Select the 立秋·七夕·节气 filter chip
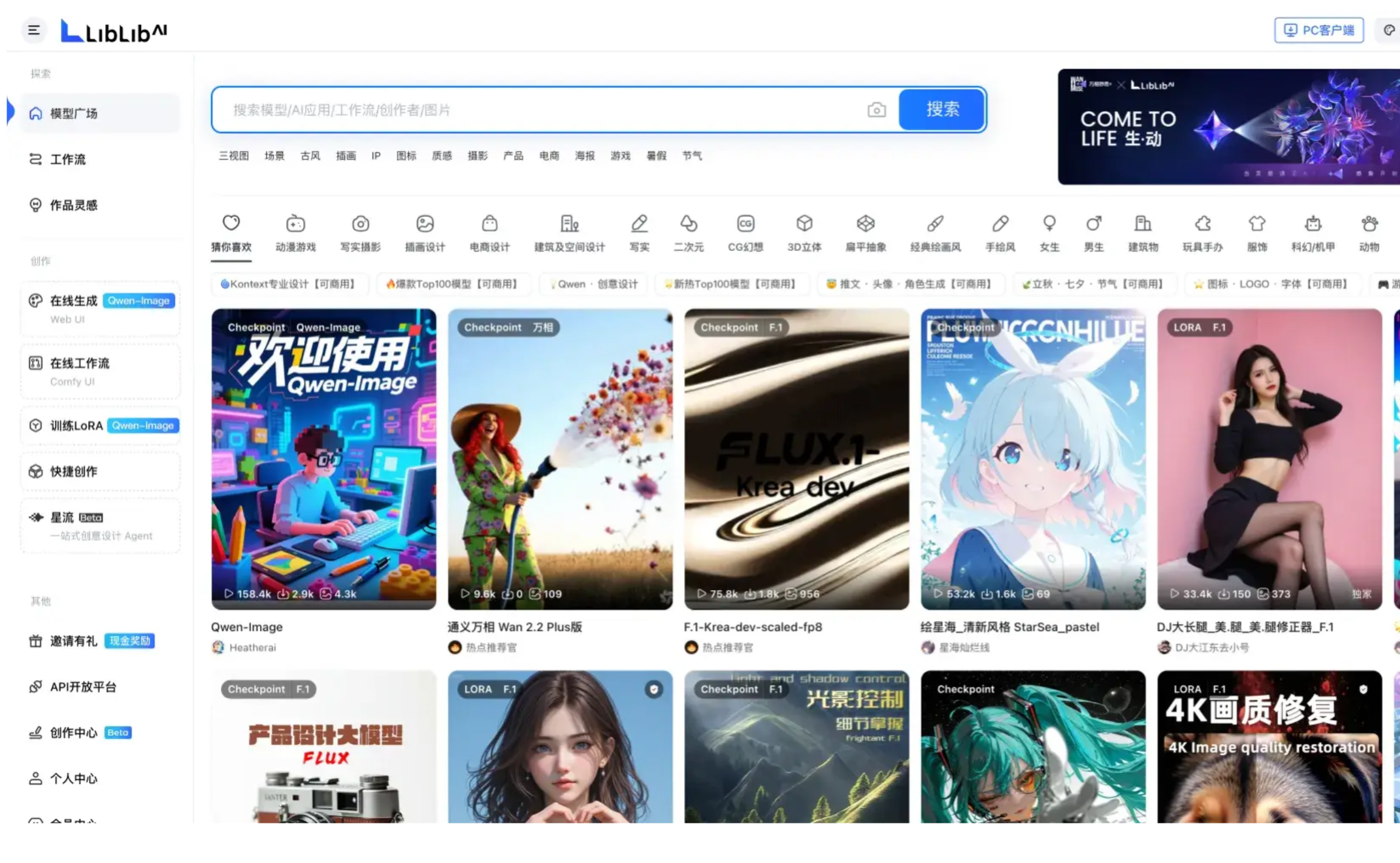Image resolution: width=1400 pixels, height=863 pixels. [1094, 284]
